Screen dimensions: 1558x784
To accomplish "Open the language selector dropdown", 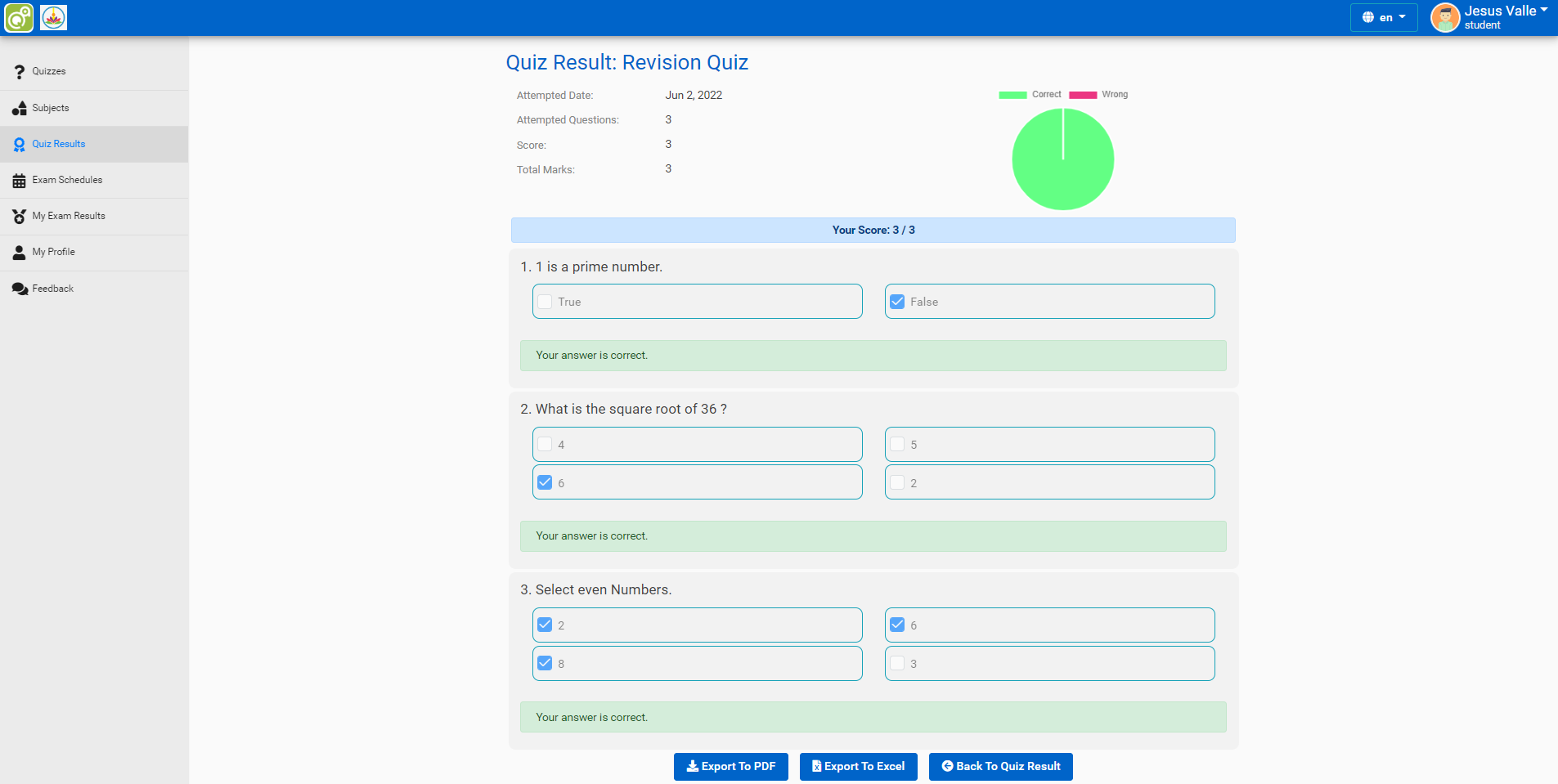I will click(x=1383, y=17).
